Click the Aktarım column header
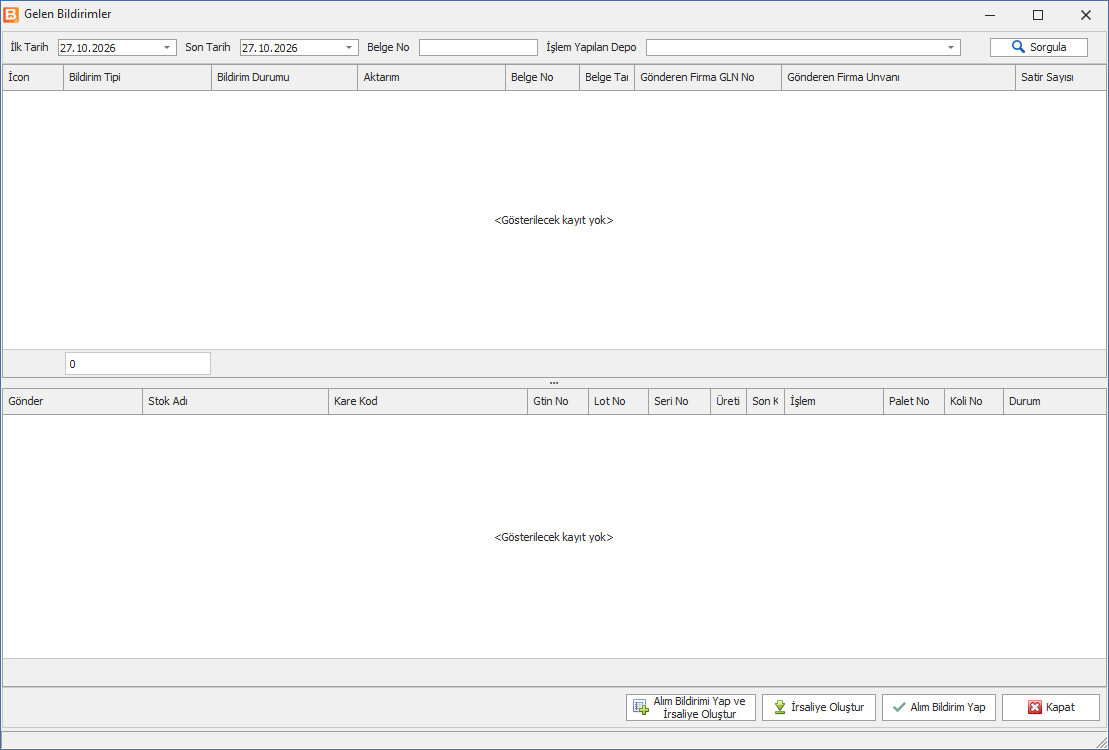1109x750 pixels. click(431, 78)
